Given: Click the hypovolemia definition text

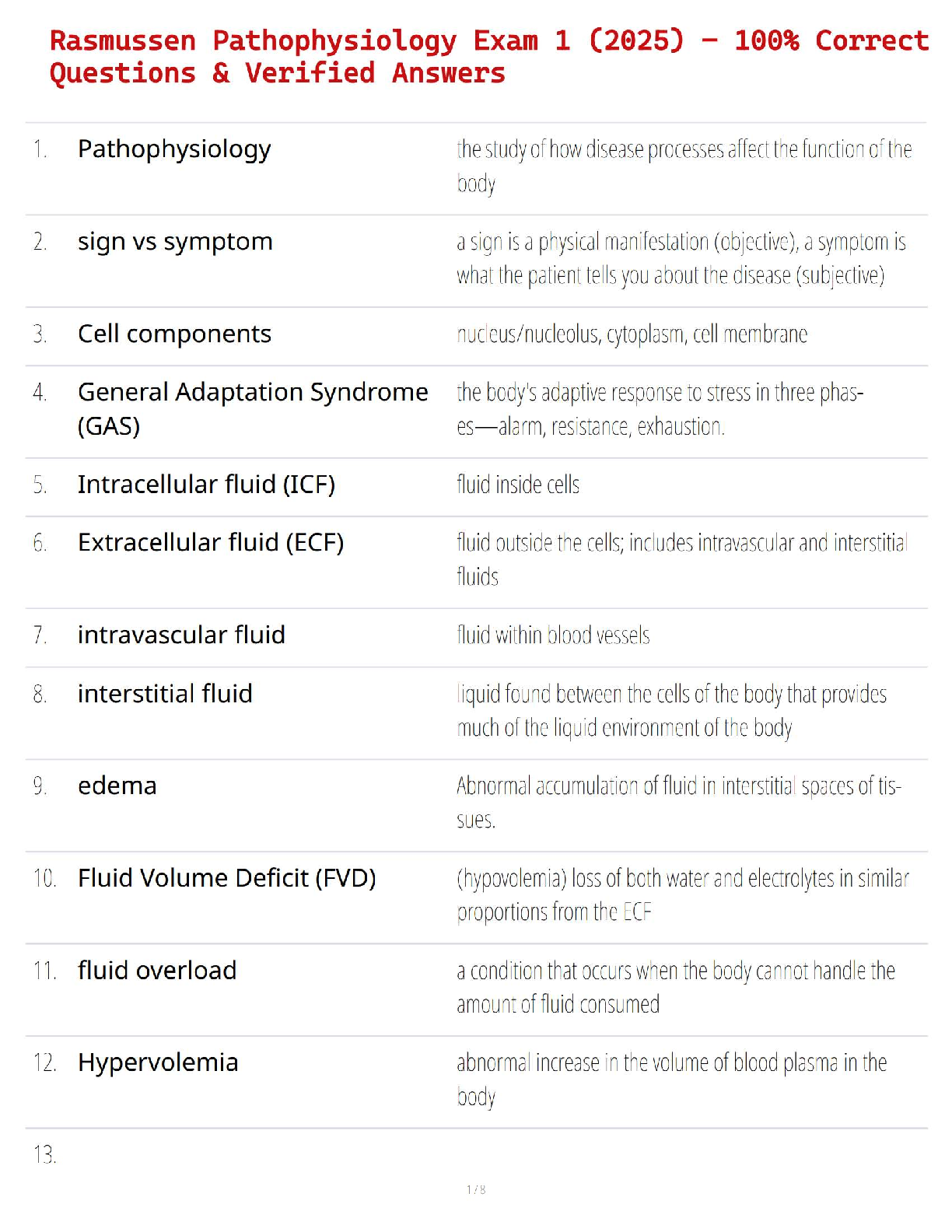Looking at the screenshot, I should 682,894.
